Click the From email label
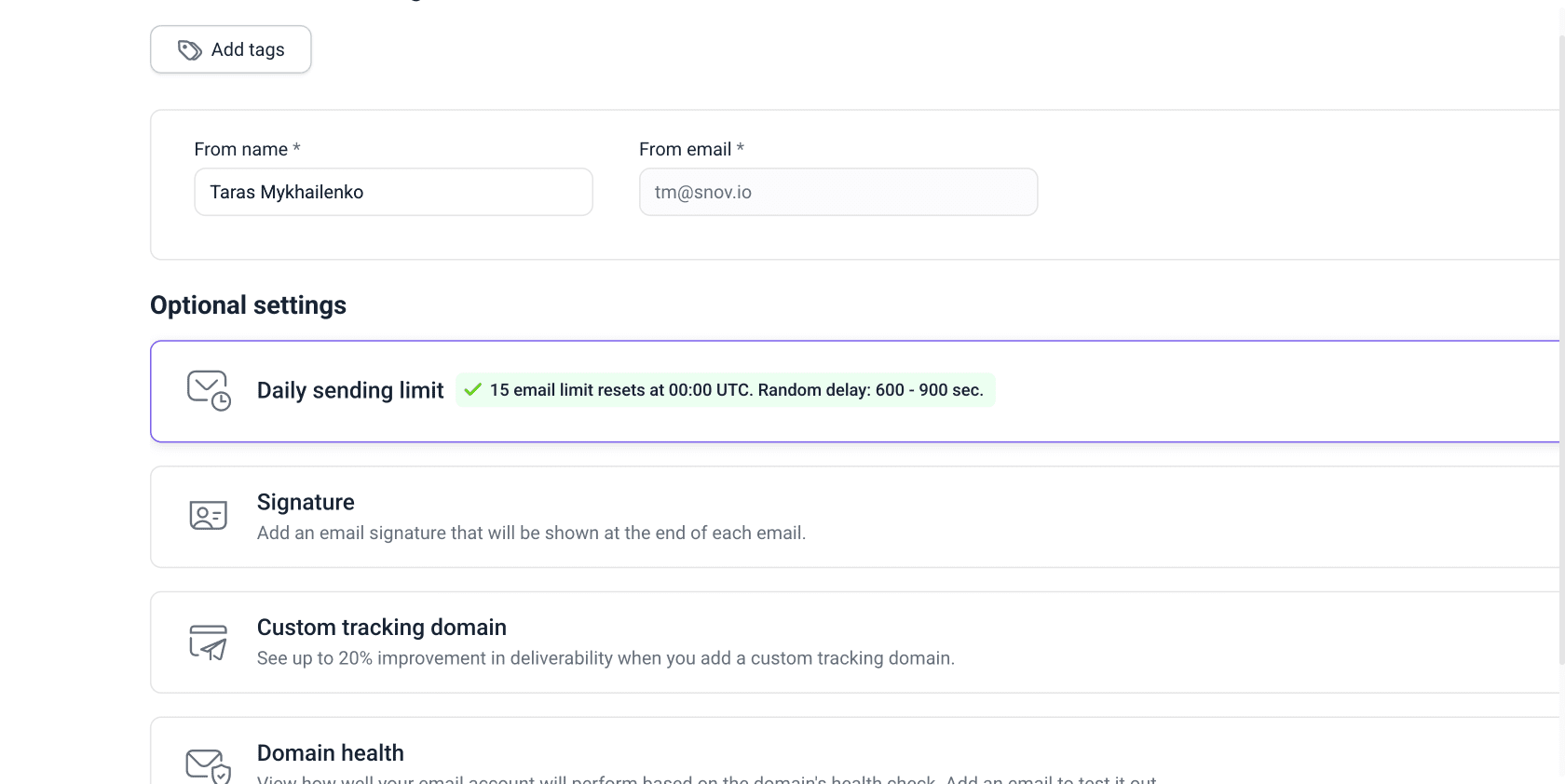This screenshot has width=1565, height=784. pyautogui.click(x=686, y=149)
